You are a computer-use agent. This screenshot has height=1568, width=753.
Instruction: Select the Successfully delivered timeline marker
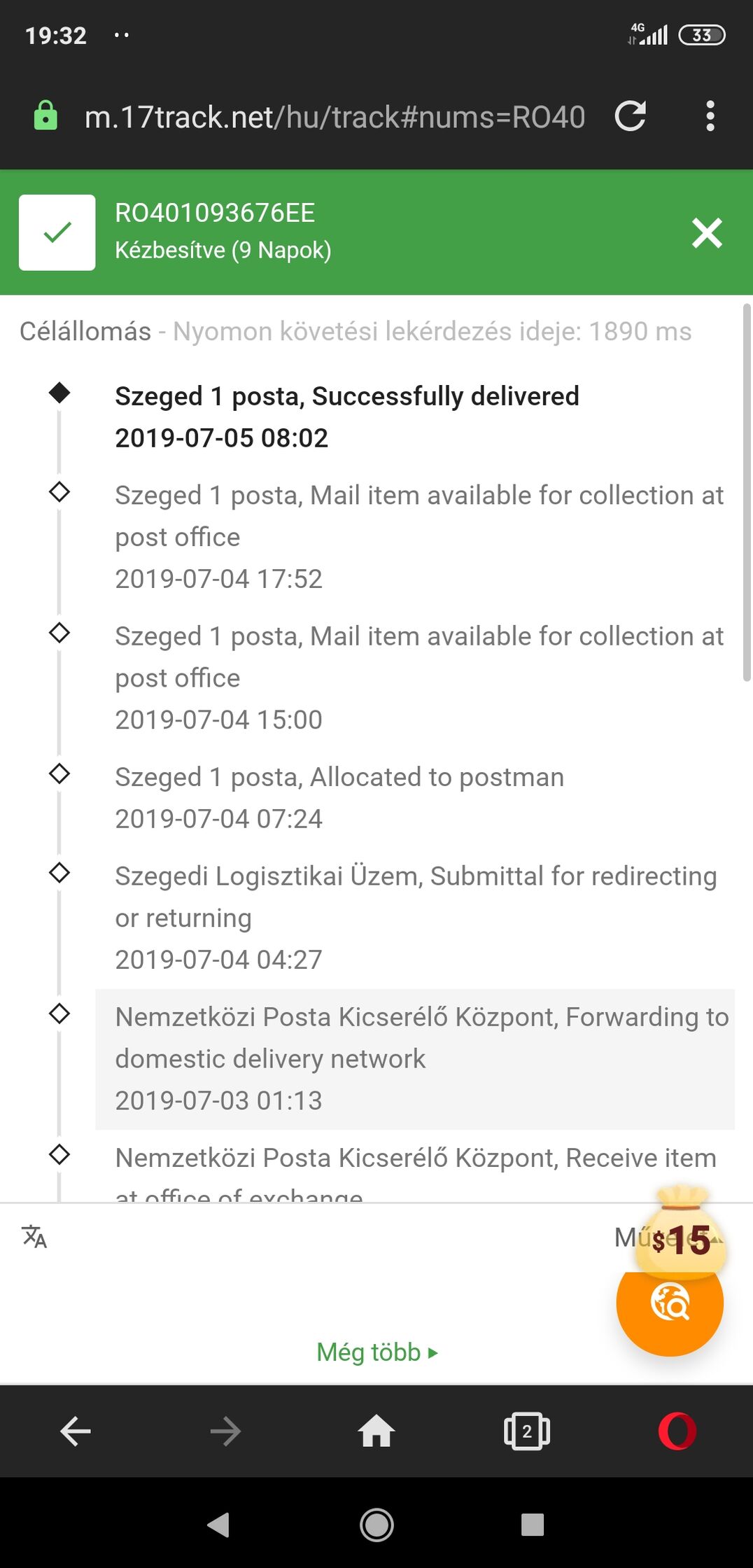(x=59, y=393)
